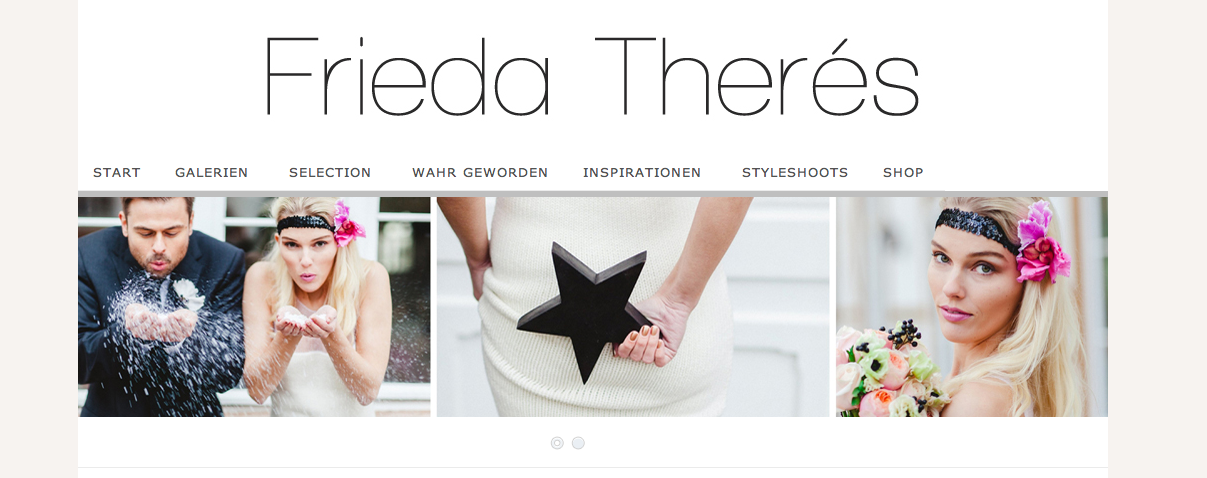Go to the START page
The height and width of the screenshot is (478, 1207).
point(116,172)
